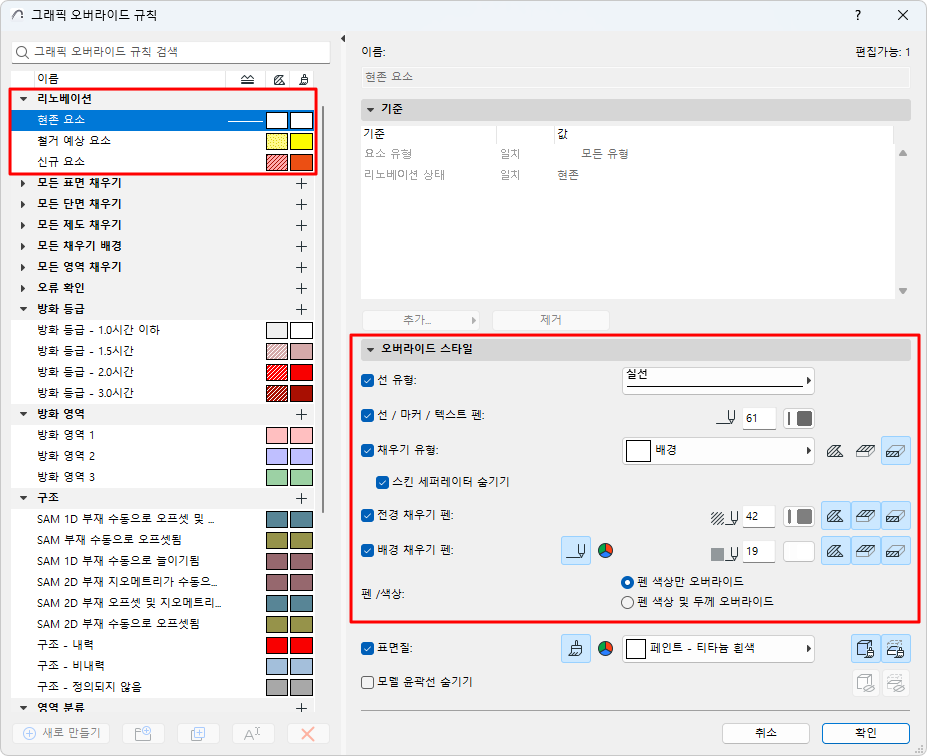Click 새로 만들기 button
This screenshot has height=756, width=927.
(x=61, y=734)
